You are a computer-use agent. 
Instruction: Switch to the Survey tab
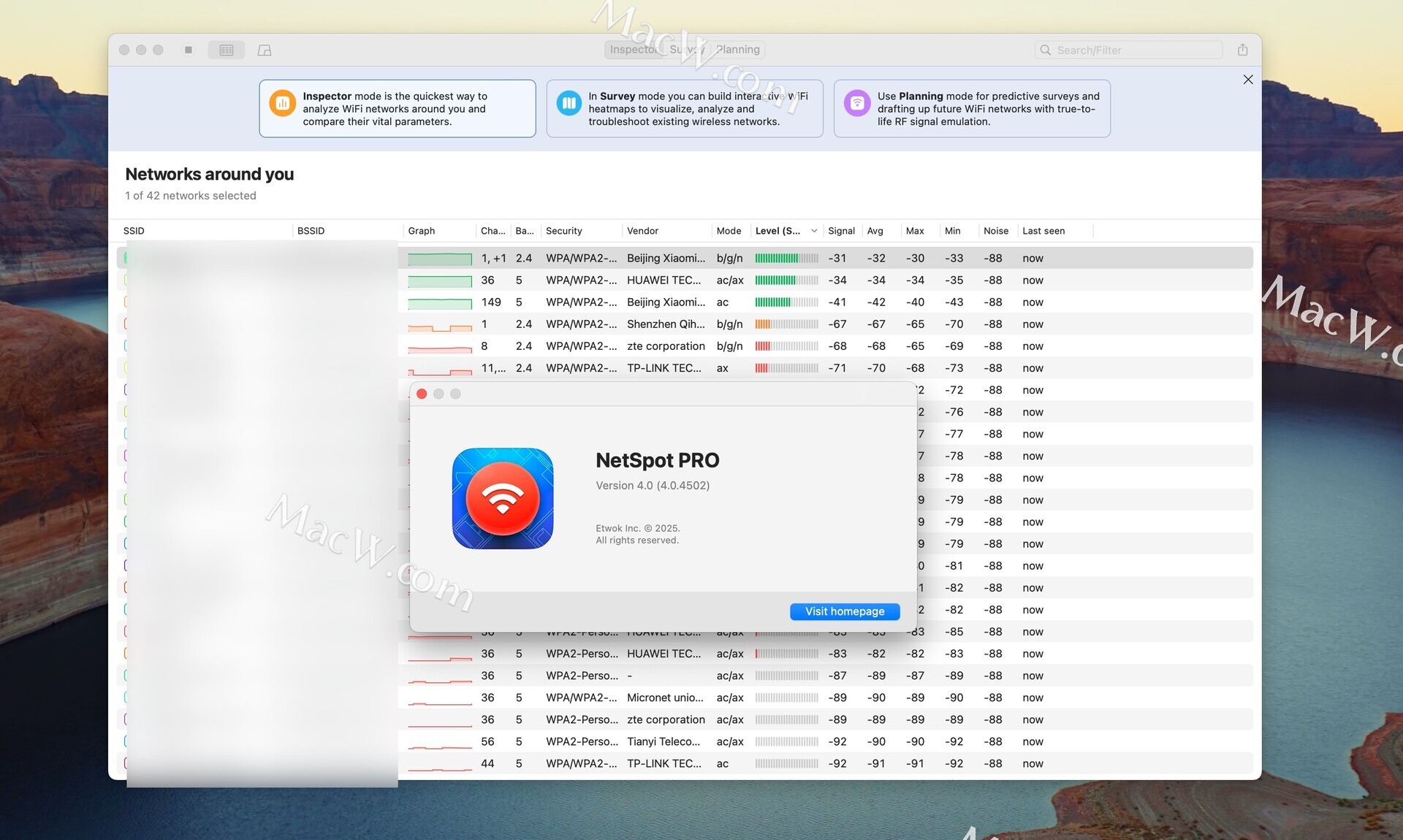tap(688, 50)
